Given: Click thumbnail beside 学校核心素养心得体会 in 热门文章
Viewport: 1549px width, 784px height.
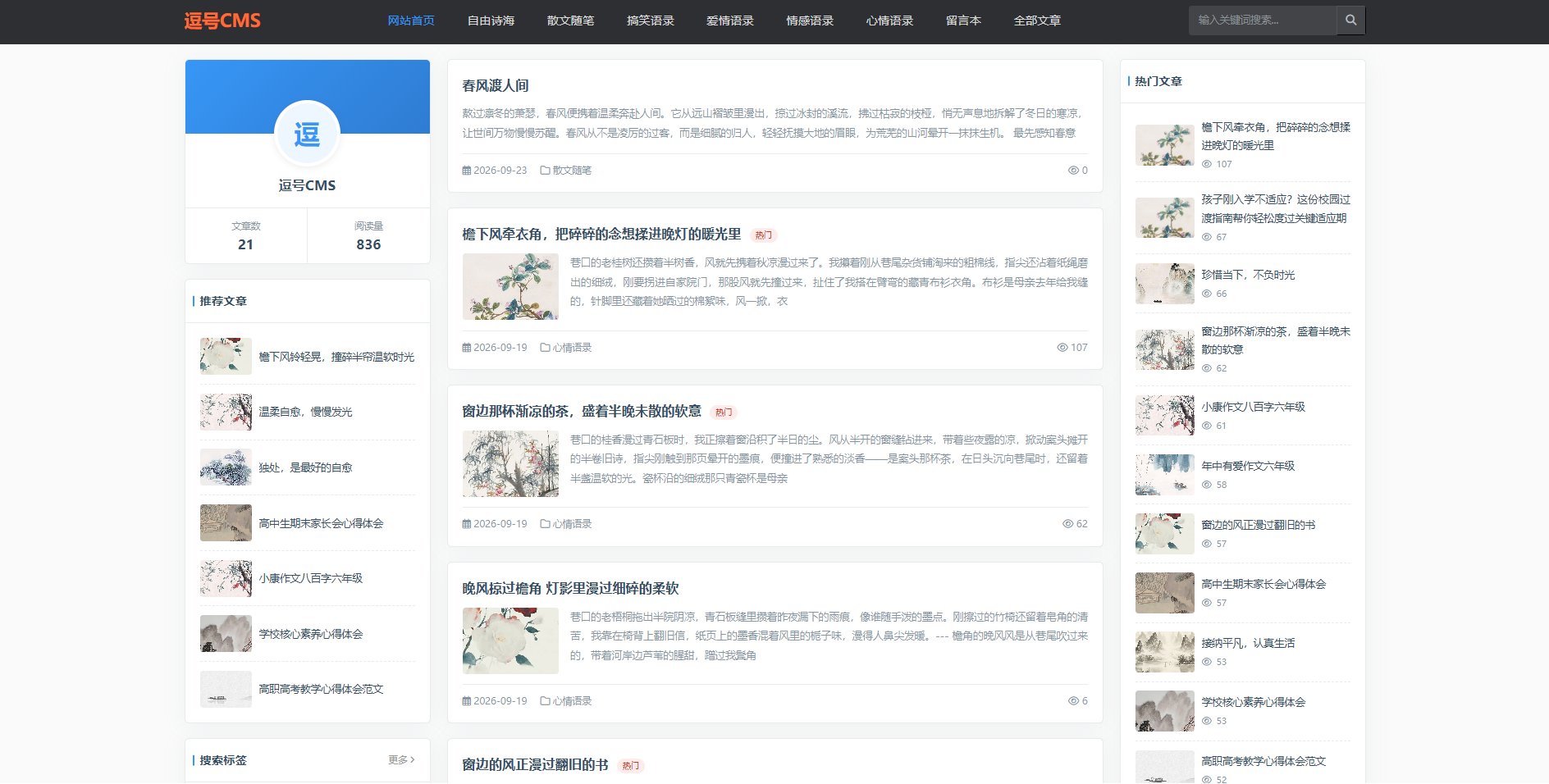Looking at the screenshot, I should coord(1165,711).
